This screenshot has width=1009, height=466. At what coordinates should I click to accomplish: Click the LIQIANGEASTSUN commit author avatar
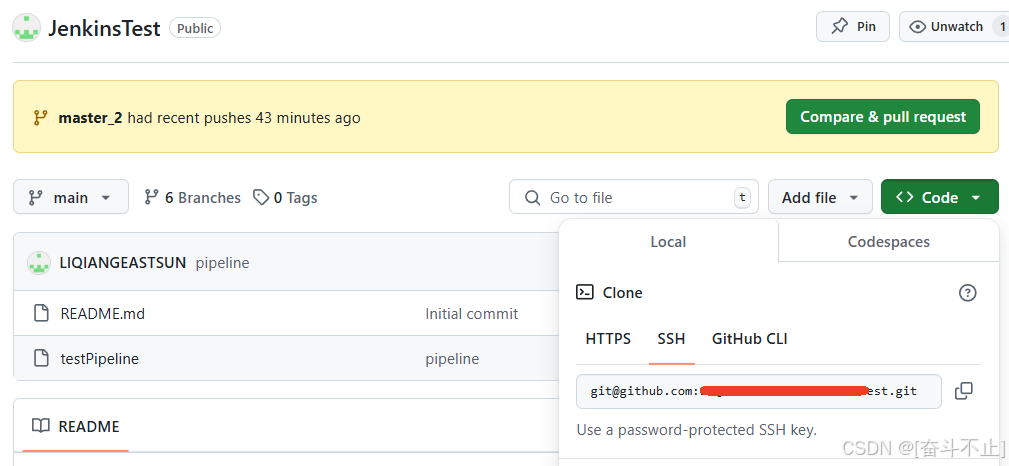click(x=39, y=263)
